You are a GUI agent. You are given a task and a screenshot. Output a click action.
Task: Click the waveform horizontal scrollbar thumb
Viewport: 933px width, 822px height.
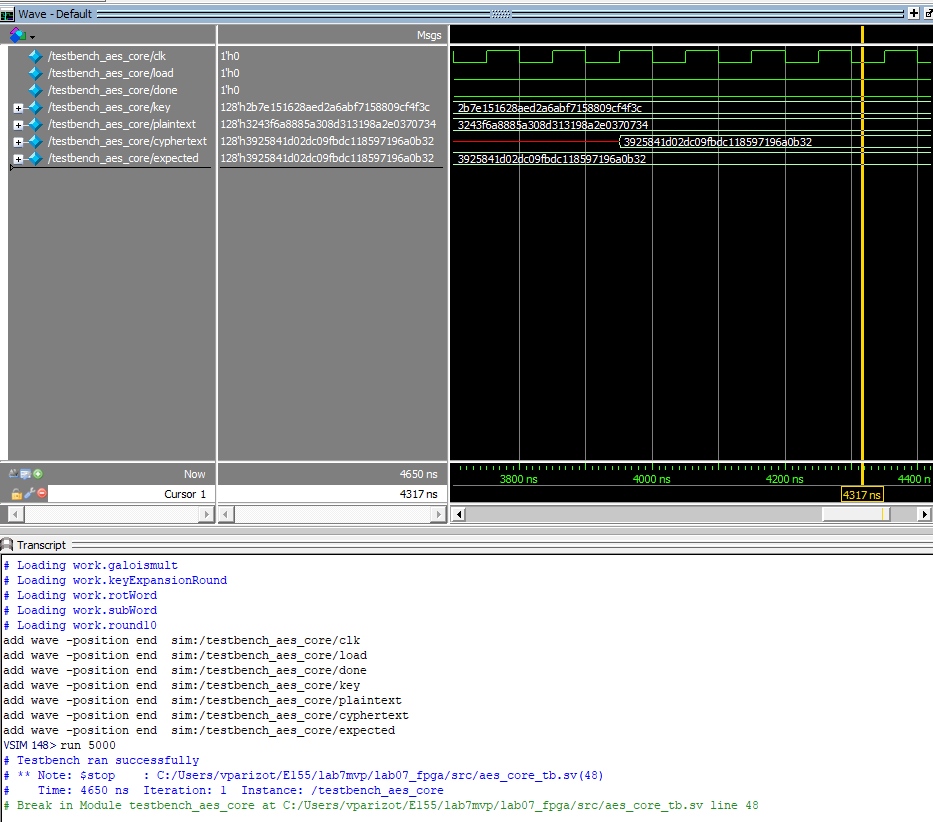[x=856, y=514]
